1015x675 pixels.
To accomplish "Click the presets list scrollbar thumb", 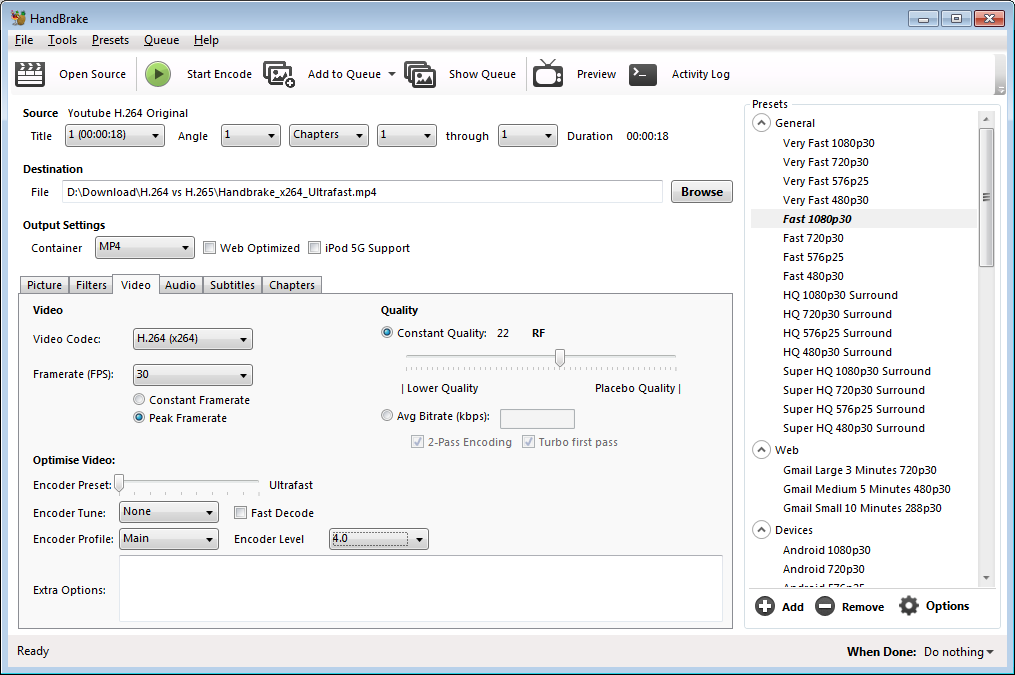I will click(x=986, y=197).
